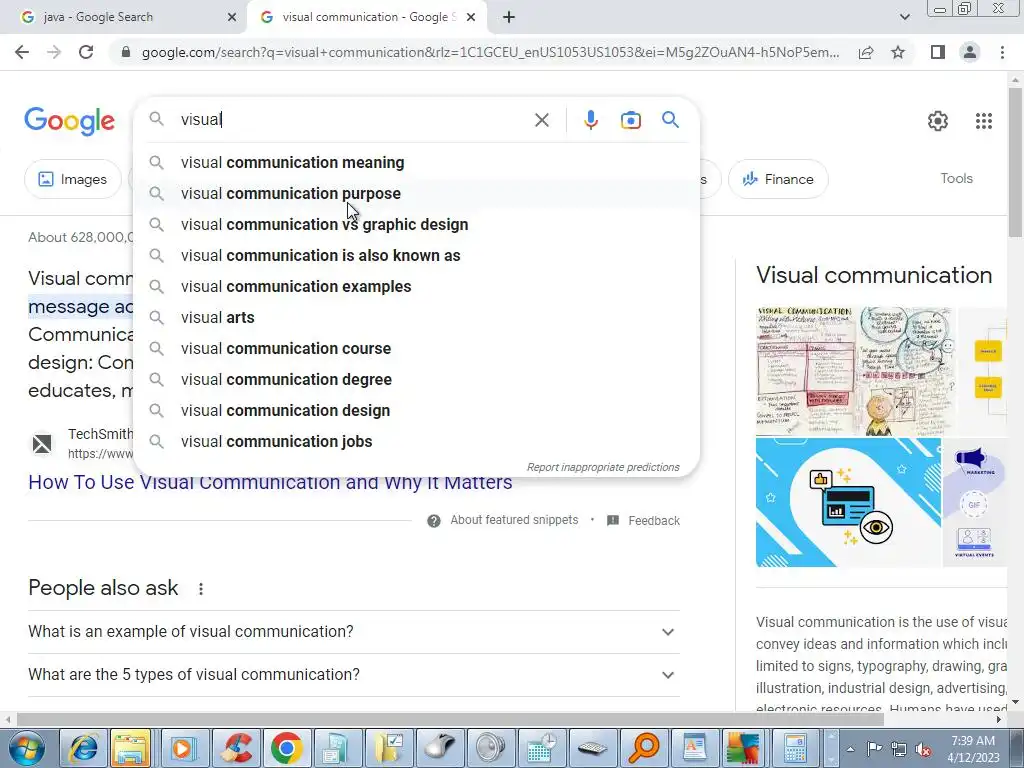1024x768 pixels.
Task: Open Windows Explorer from the taskbar
Action: 132,748
